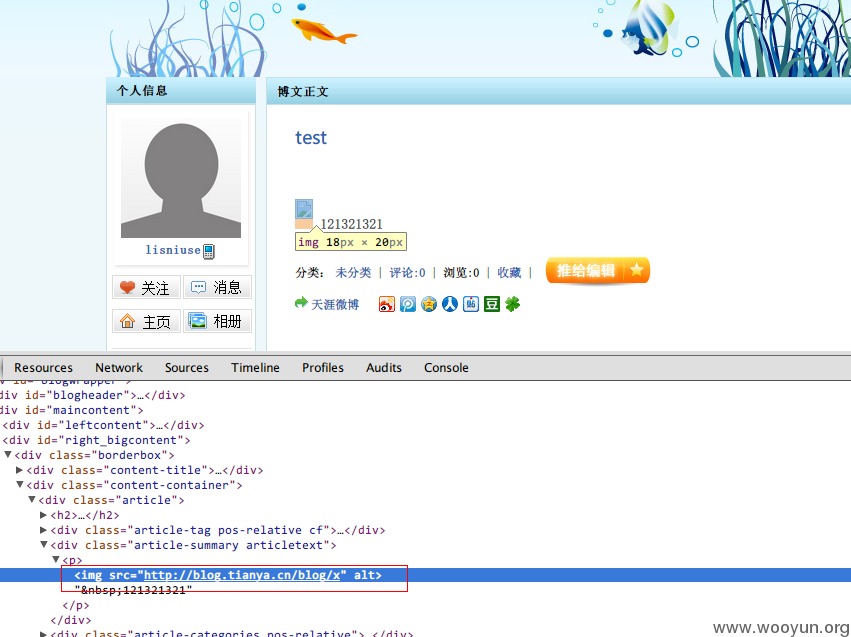This screenshot has height=637, width=851.
Task: Click the lisniuse profile avatar
Action: point(181,178)
